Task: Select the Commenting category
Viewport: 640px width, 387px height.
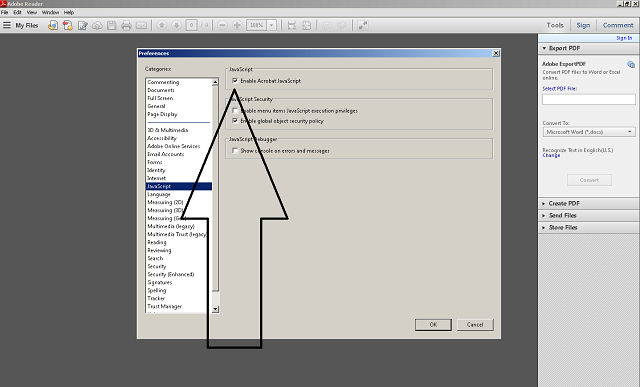Action: (163, 82)
